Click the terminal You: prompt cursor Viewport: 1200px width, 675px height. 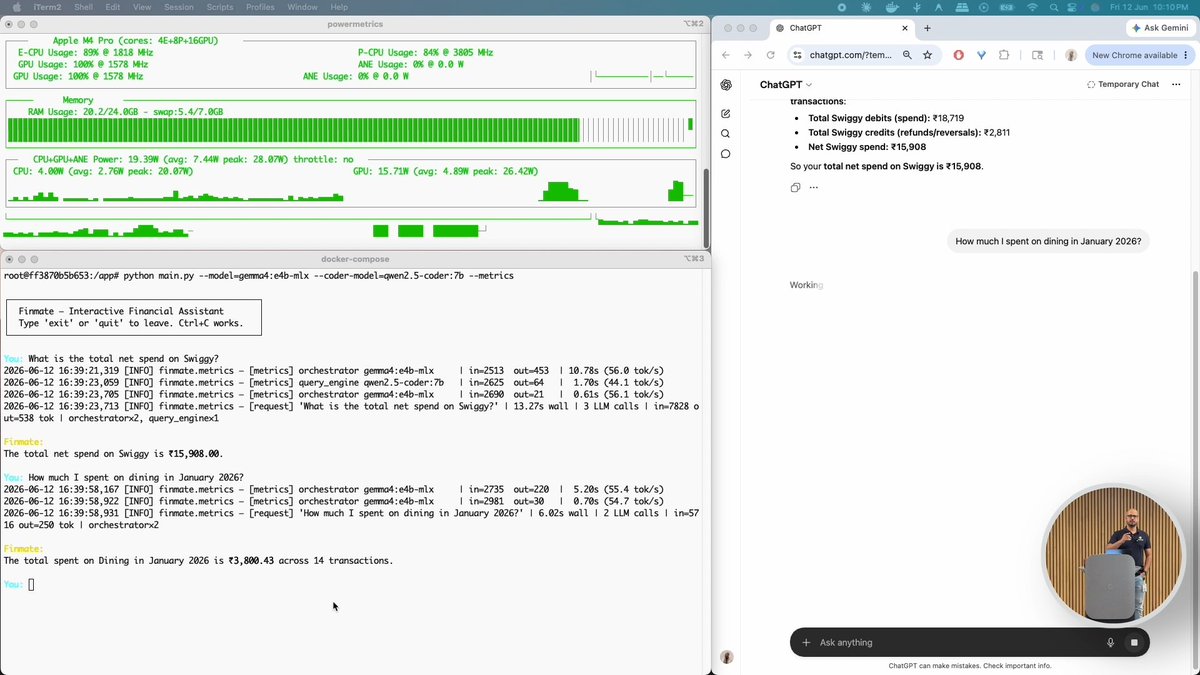click(31, 584)
